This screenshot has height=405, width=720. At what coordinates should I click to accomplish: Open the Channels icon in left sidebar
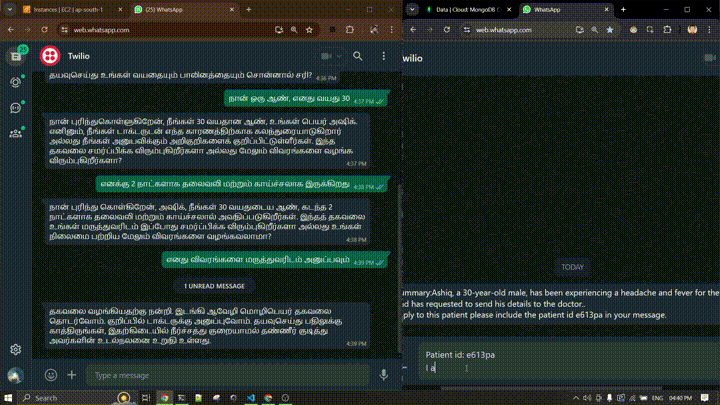click(16, 108)
